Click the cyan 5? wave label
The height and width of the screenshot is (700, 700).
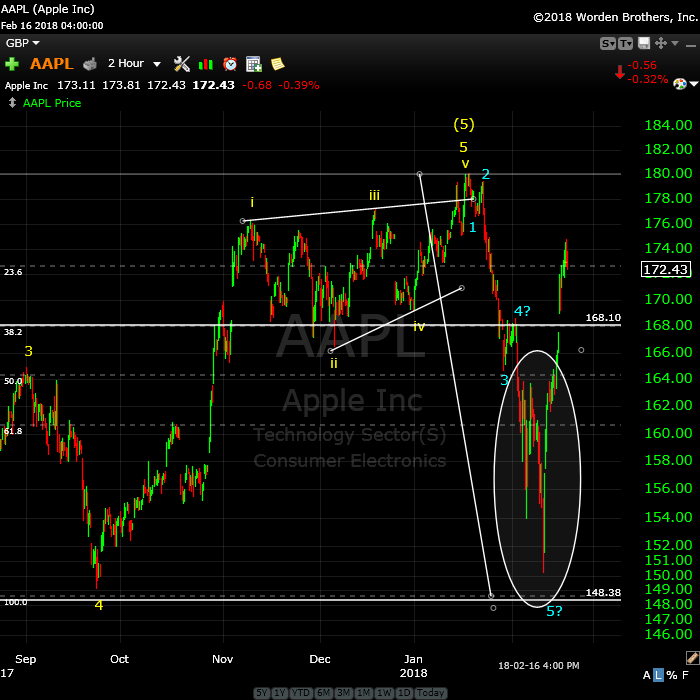554,611
